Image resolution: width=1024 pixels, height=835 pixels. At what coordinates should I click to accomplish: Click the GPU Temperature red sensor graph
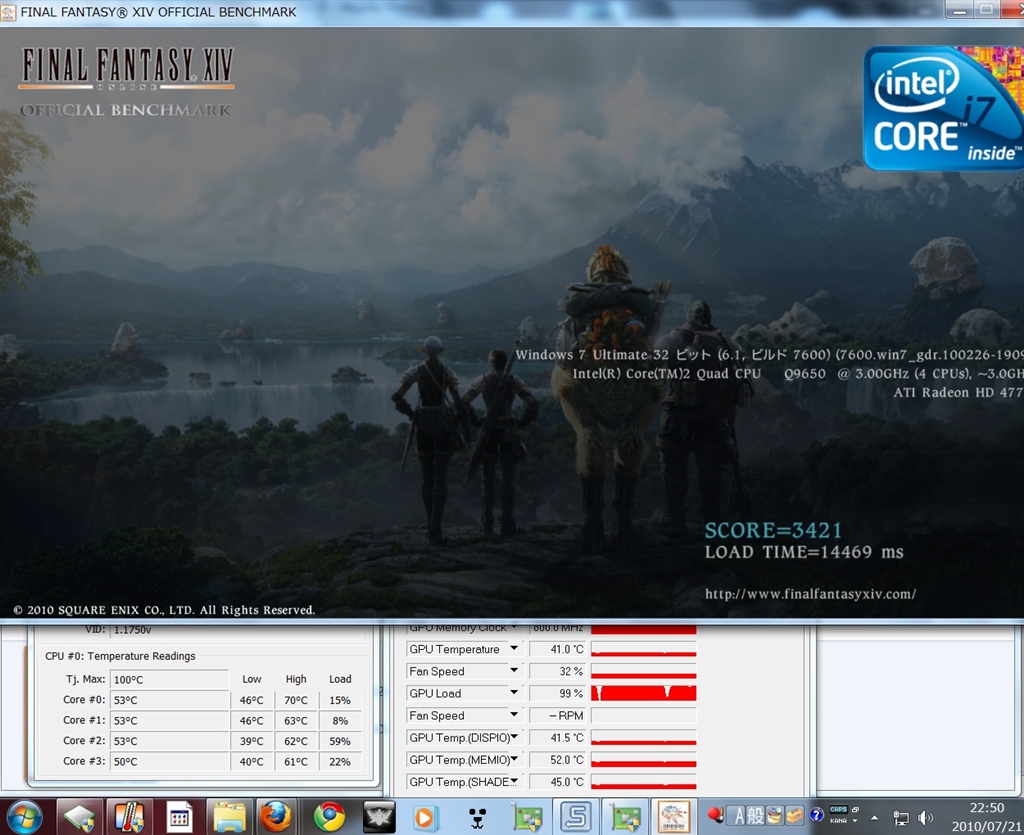(644, 649)
